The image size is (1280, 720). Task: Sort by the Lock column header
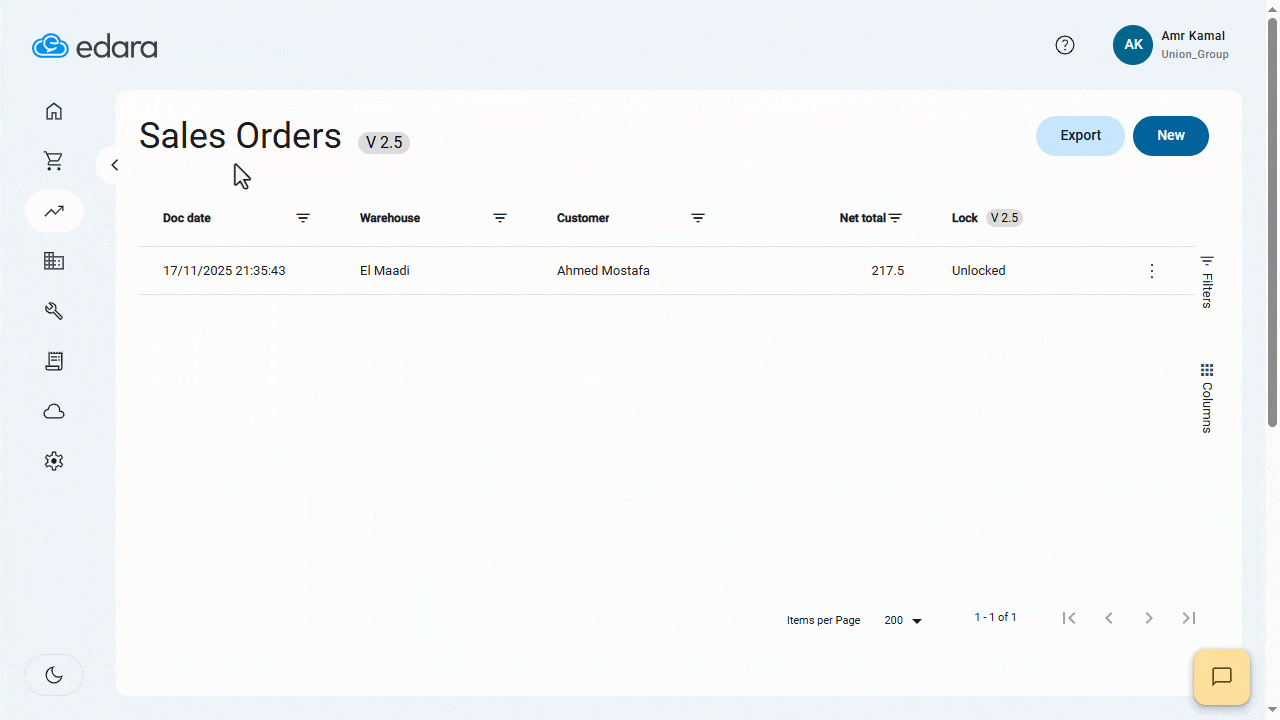point(965,218)
